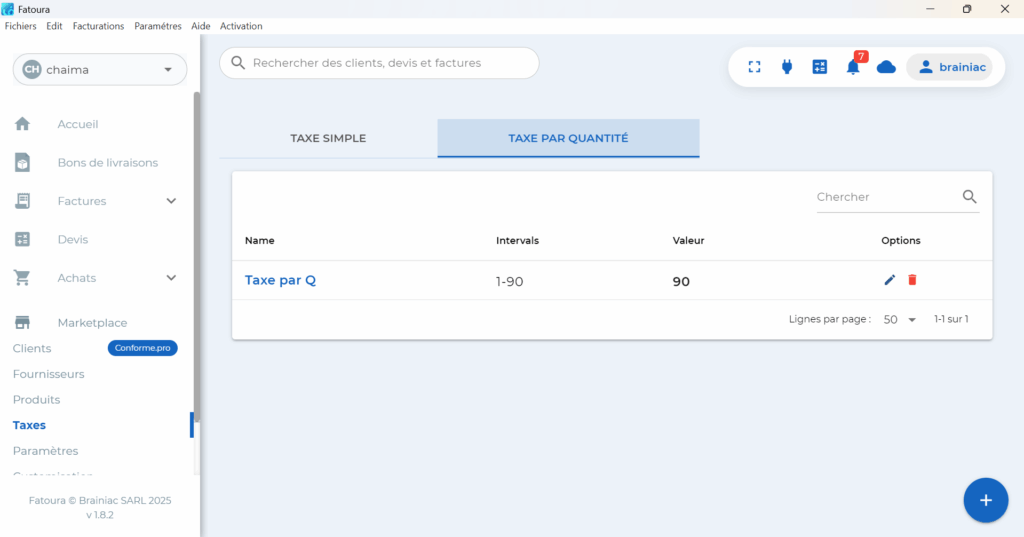Expand the Achats sidebar submenu
The image size is (1024, 537).
coord(171,278)
